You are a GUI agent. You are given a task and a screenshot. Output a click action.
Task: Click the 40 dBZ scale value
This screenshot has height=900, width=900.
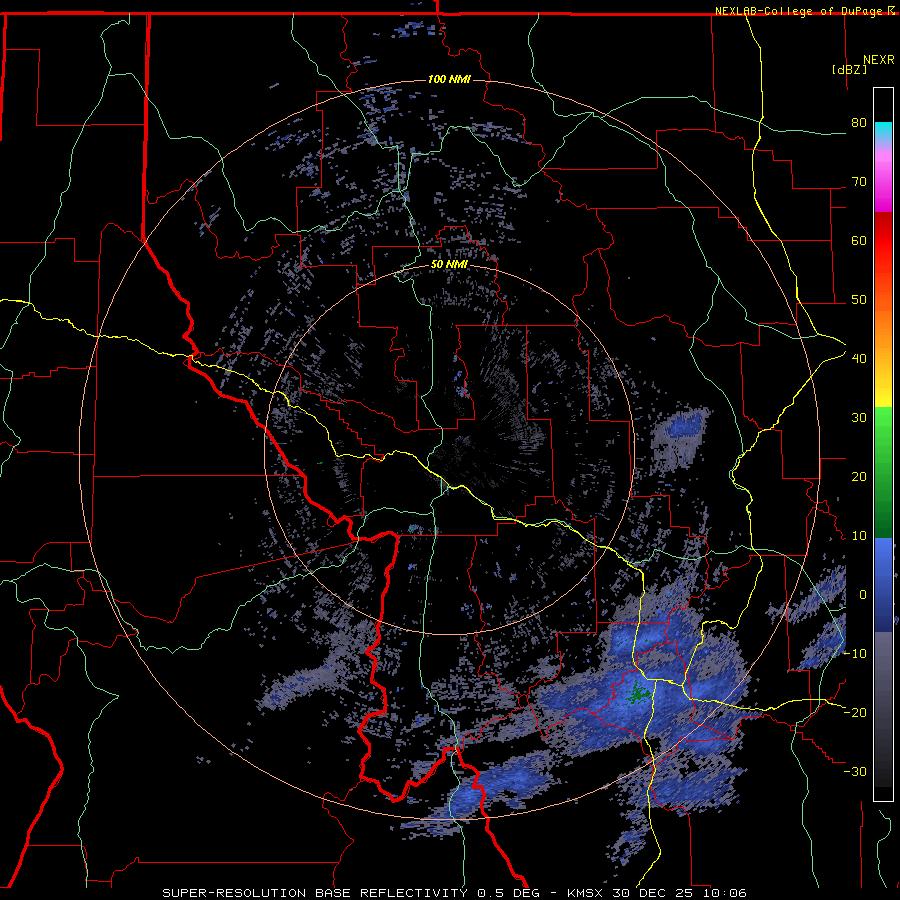tap(859, 359)
